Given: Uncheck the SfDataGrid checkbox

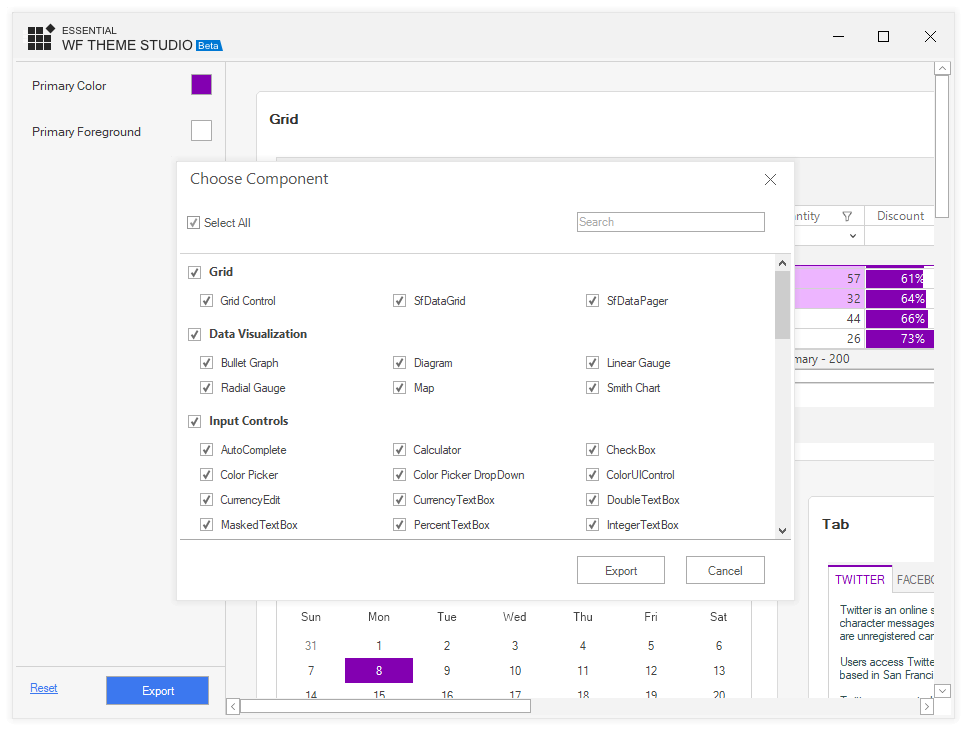Looking at the screenshot, I should (400, 301).
